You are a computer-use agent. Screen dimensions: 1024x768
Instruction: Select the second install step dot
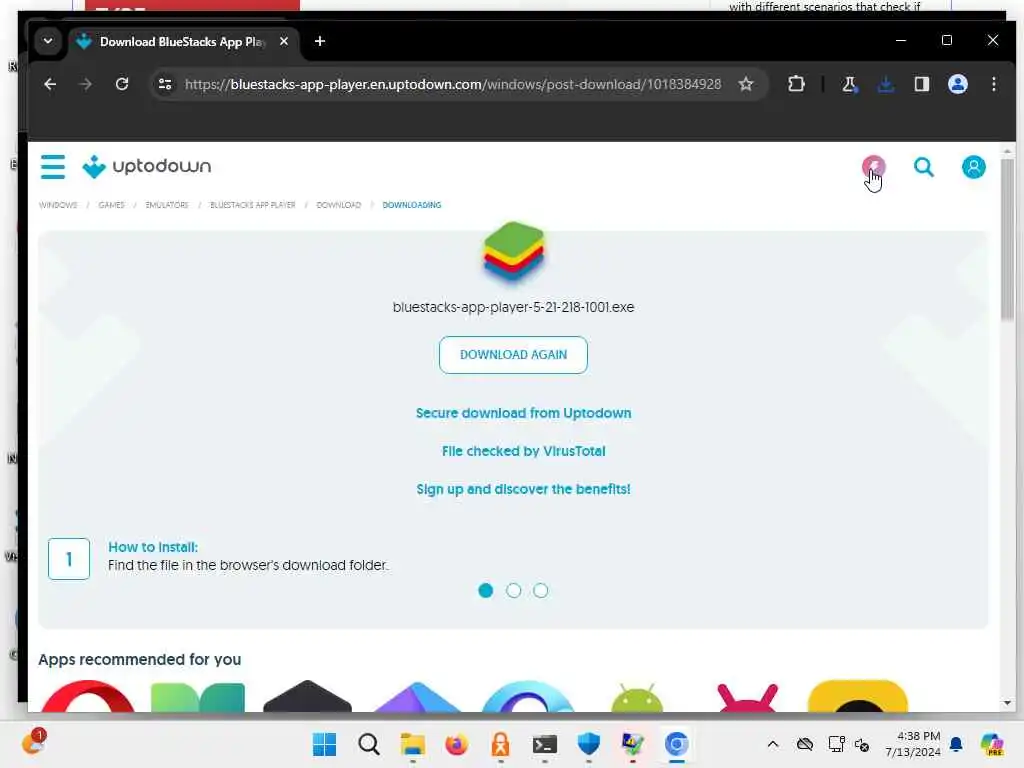[513, 590]
